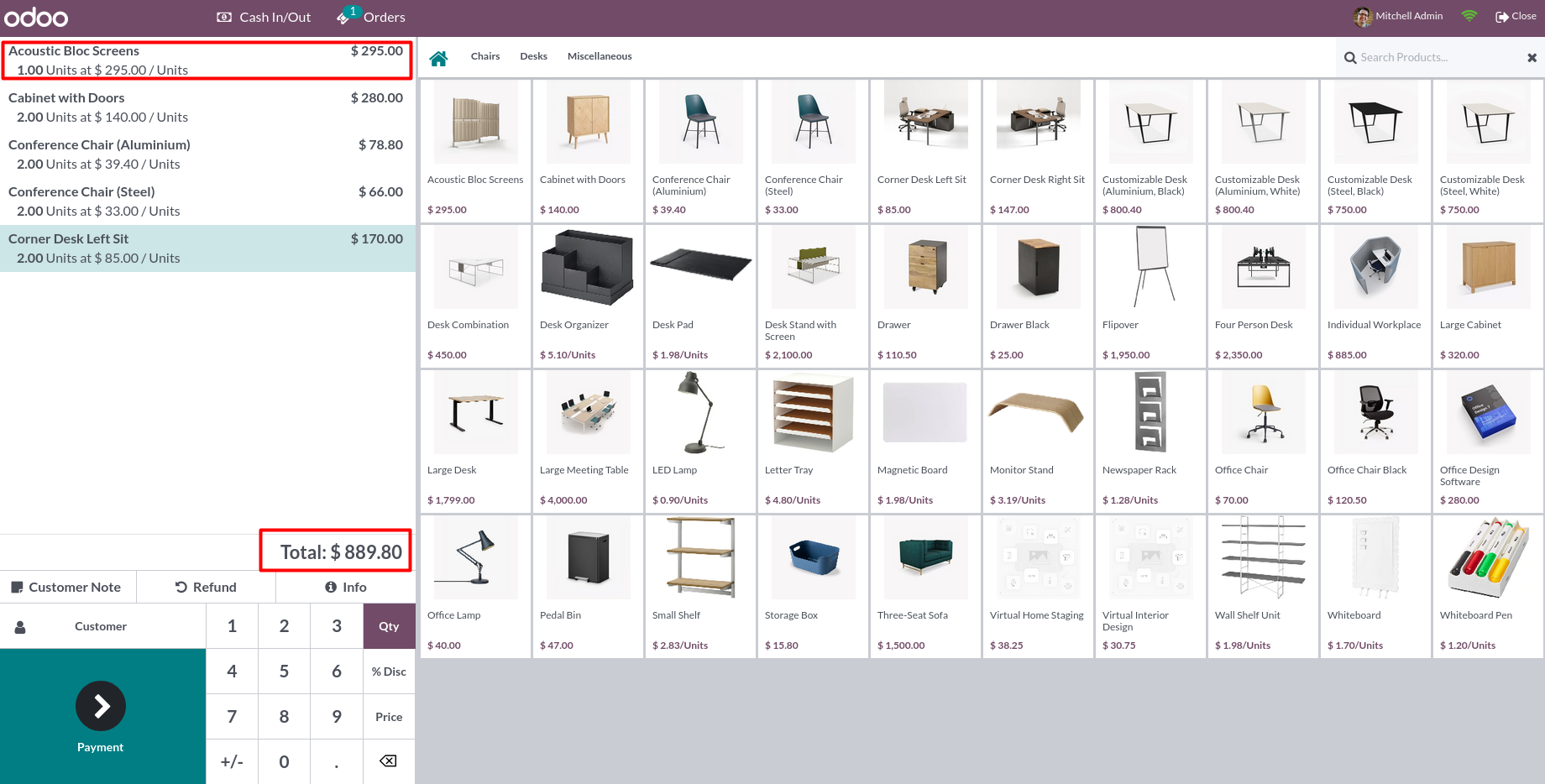This screenshot has height=784, width=1545.
Task: Add Desk Pad product
Action: (x=701, y=296)
